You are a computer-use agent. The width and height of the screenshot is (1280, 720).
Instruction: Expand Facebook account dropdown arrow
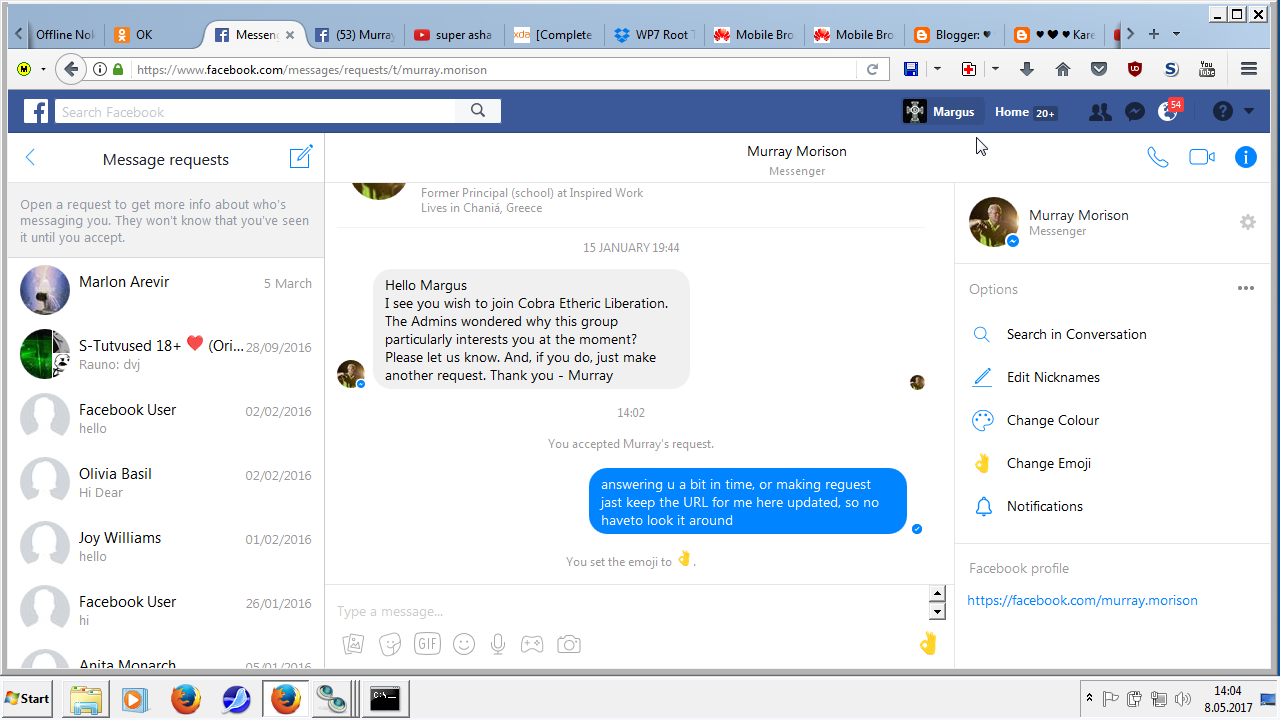[x=1249, y=112]
